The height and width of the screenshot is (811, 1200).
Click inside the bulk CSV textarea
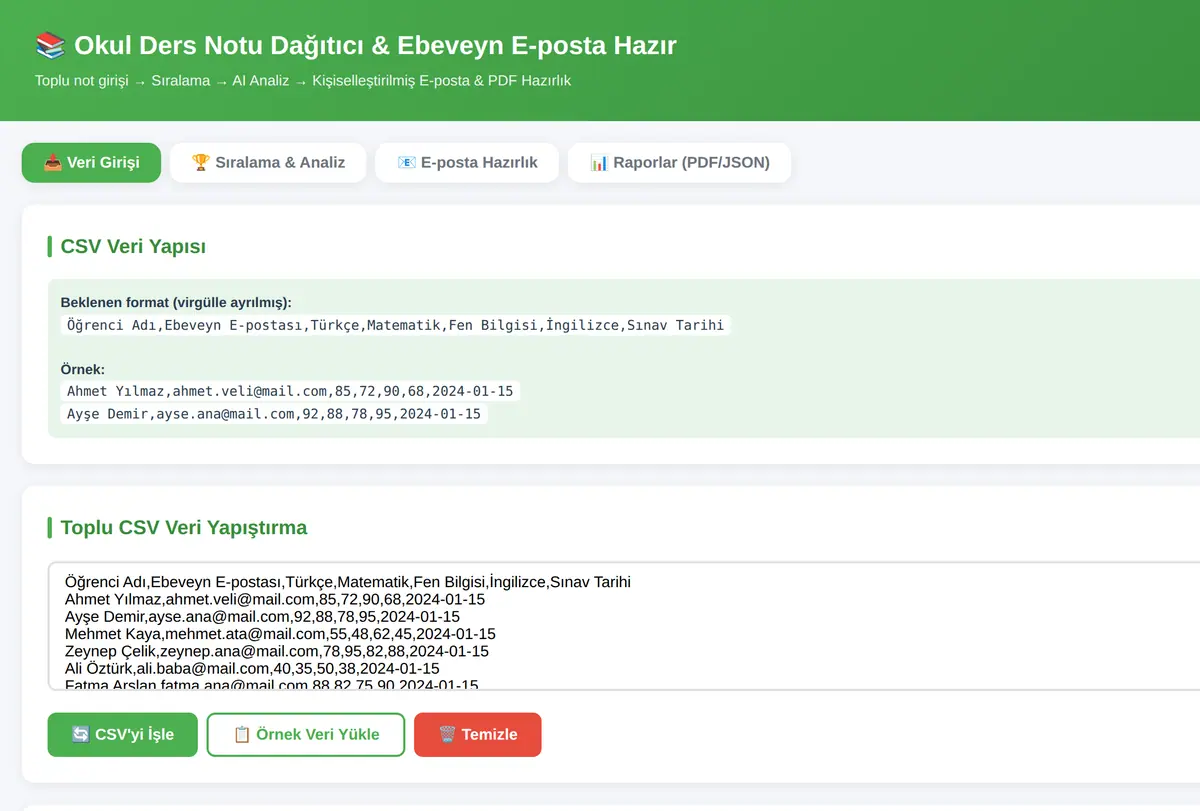point(624,626)
